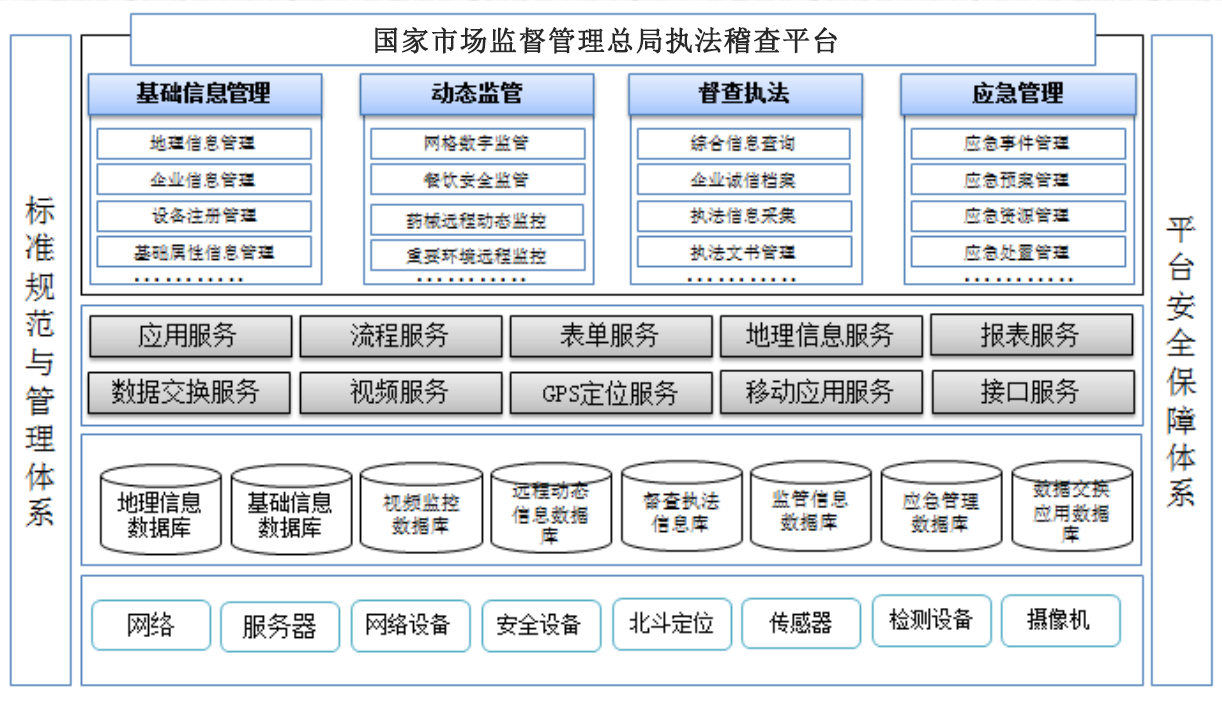Click the 设备注册管理 item

coord(204,216)
